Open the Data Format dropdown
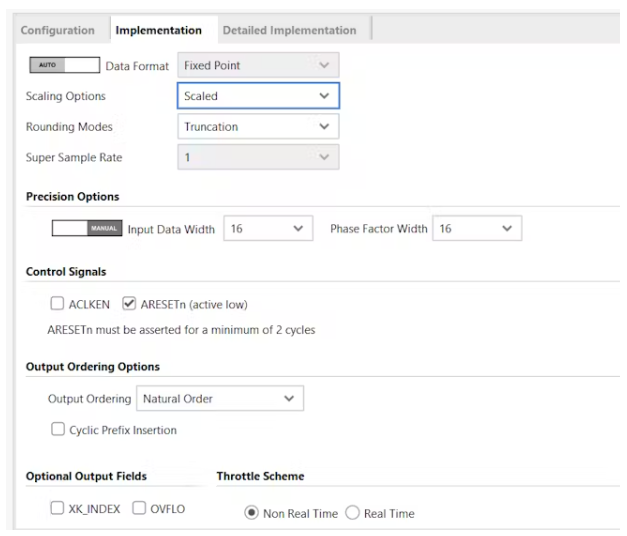 pos(257,66)
